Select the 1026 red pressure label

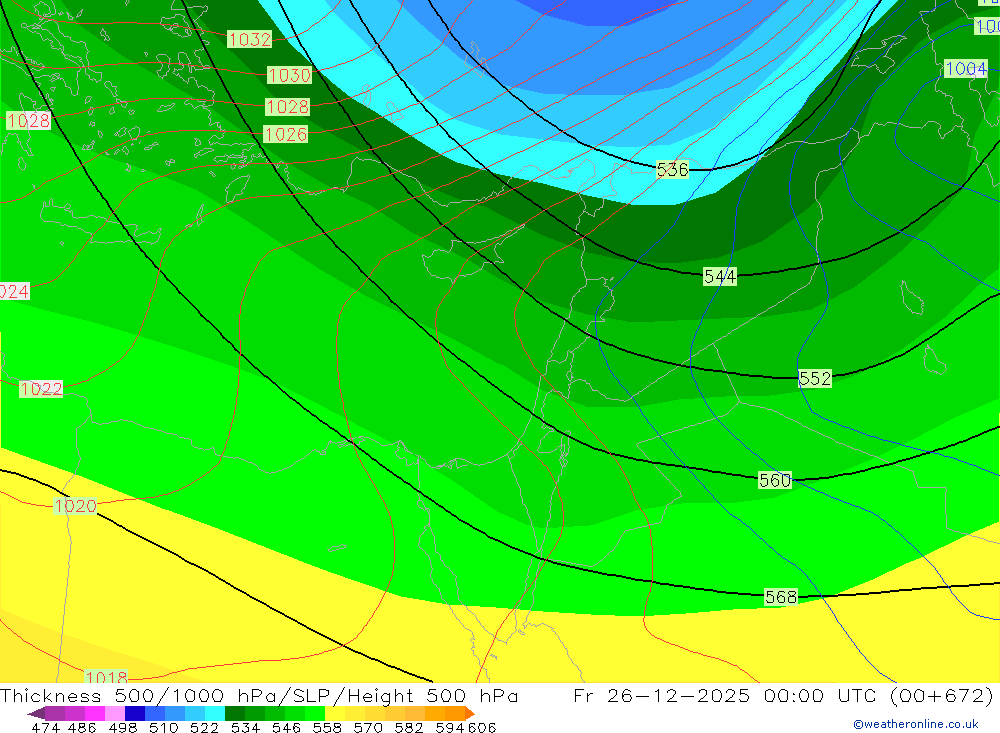(x=286, y=134)
